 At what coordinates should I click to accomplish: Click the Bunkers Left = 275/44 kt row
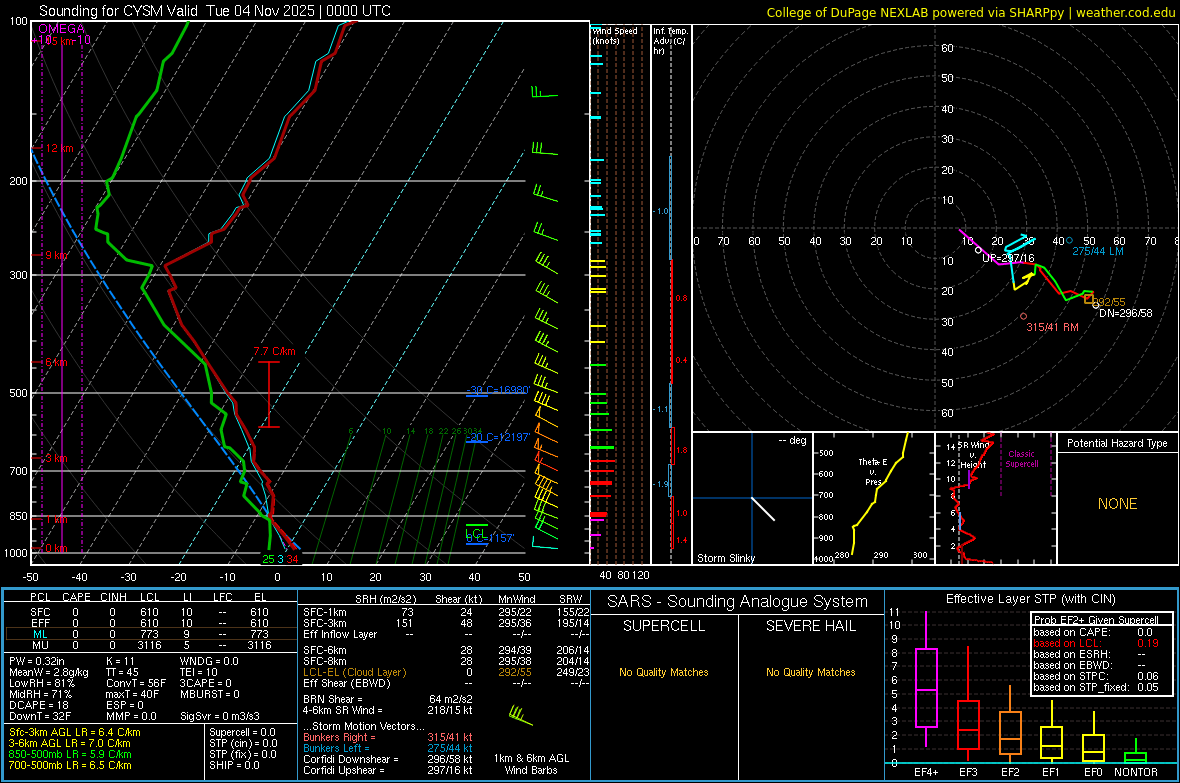(388, 748)
